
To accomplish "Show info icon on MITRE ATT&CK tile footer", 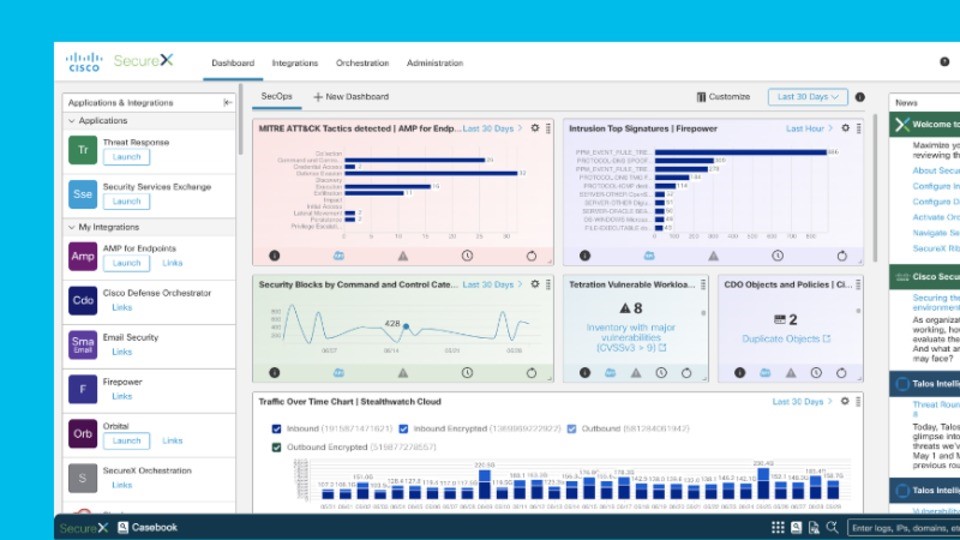I will (x=274, y=255).
